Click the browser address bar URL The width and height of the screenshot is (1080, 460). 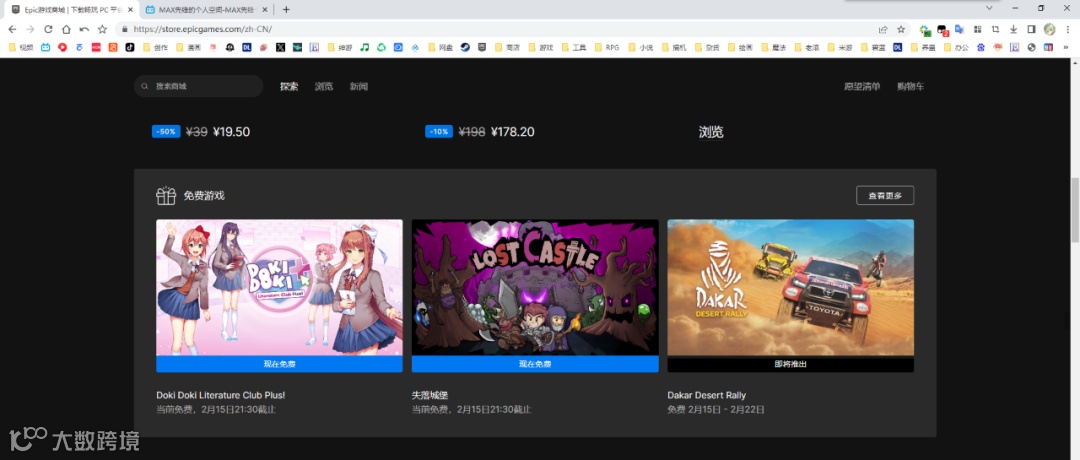[202, 29]
